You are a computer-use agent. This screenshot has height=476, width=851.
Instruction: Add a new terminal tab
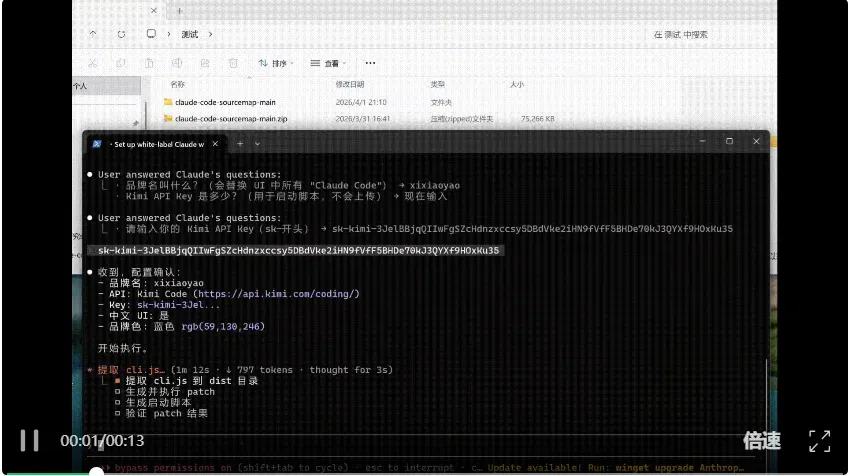[240, 144]
